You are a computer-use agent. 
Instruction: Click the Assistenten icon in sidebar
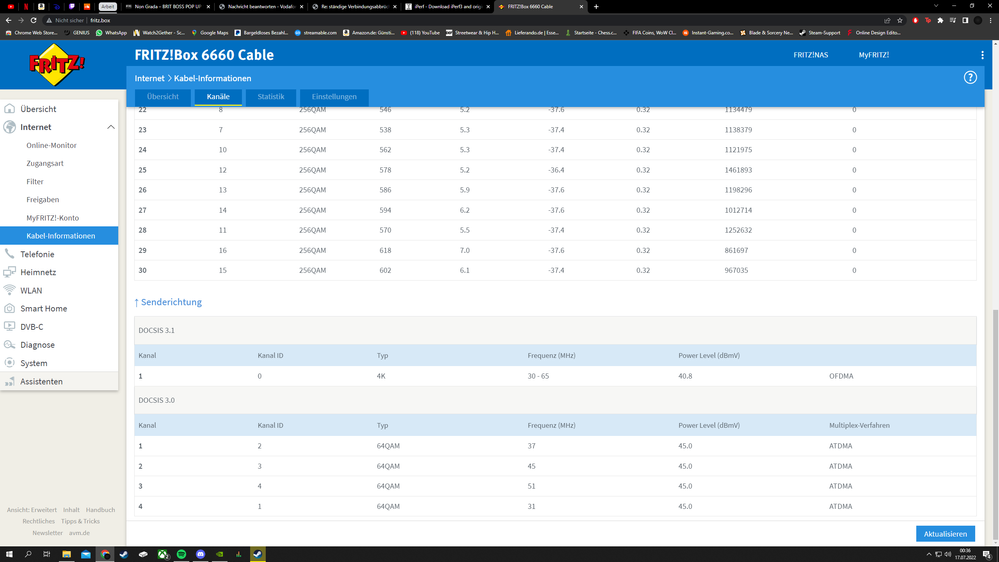[10, 381]
